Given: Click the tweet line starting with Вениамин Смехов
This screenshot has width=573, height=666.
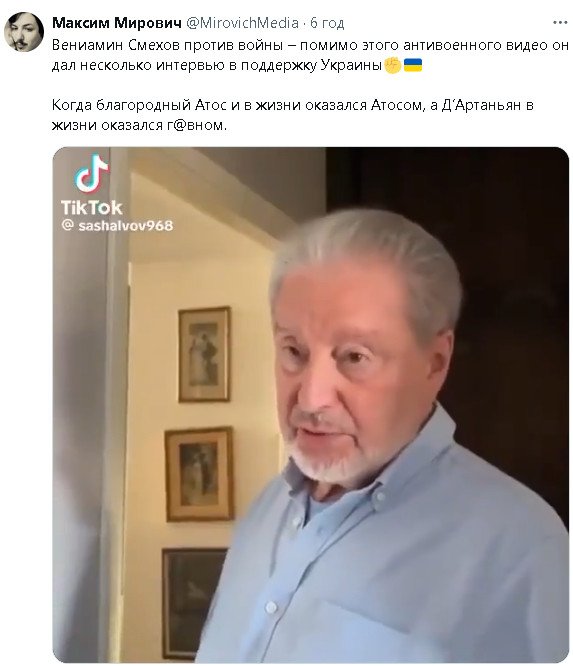Looking at the screenshot, I should point(310,45).
